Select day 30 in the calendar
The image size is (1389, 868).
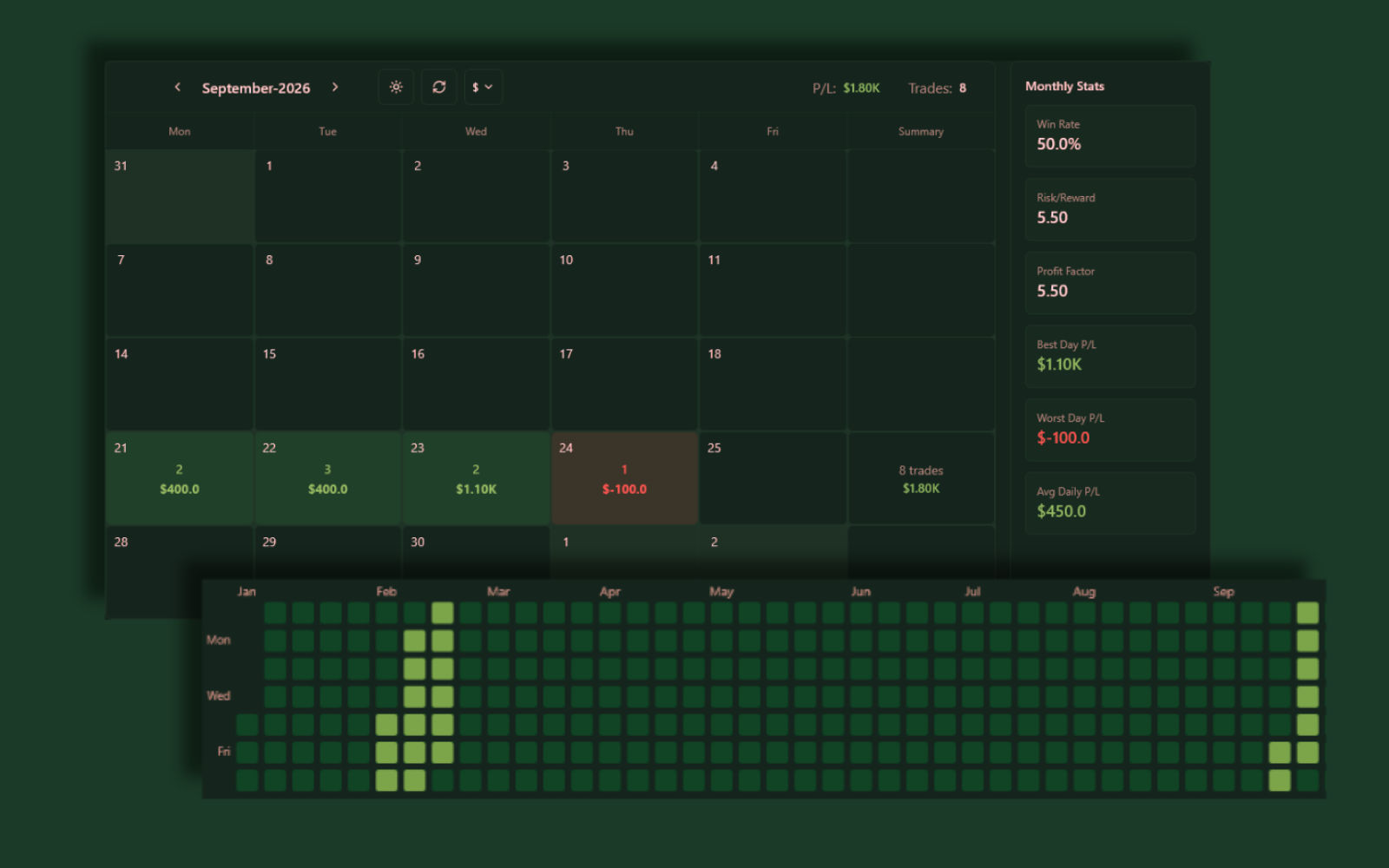477,552
